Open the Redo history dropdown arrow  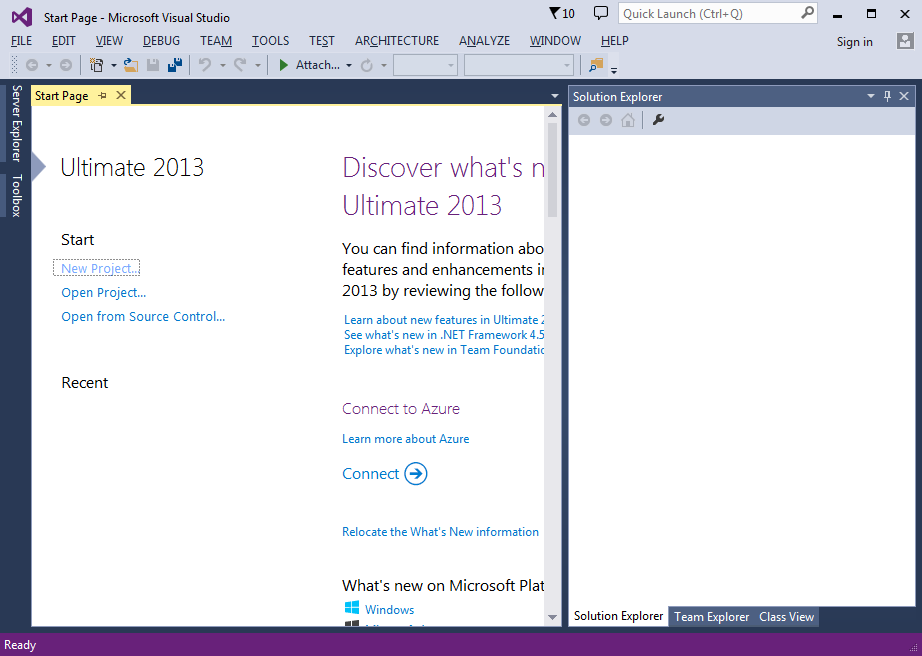(258, 65)
